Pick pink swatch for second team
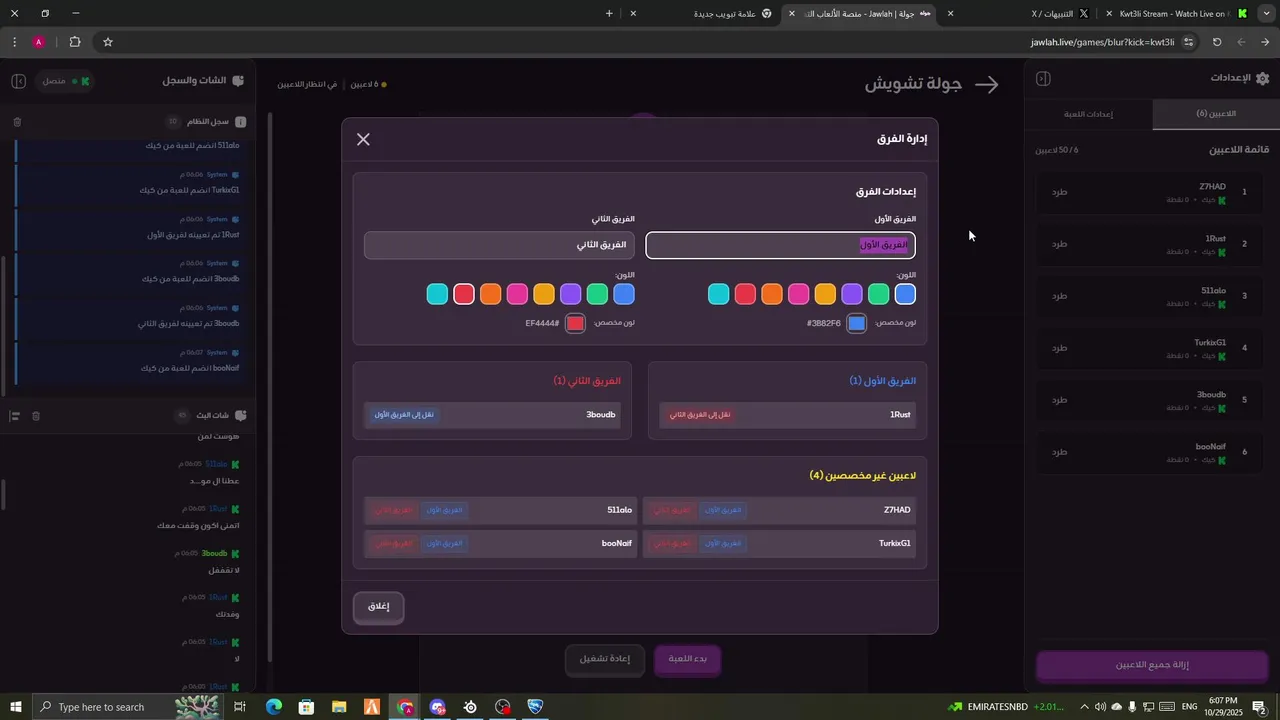The height and width of the screenshot is (720, 1280). [517, 294]
